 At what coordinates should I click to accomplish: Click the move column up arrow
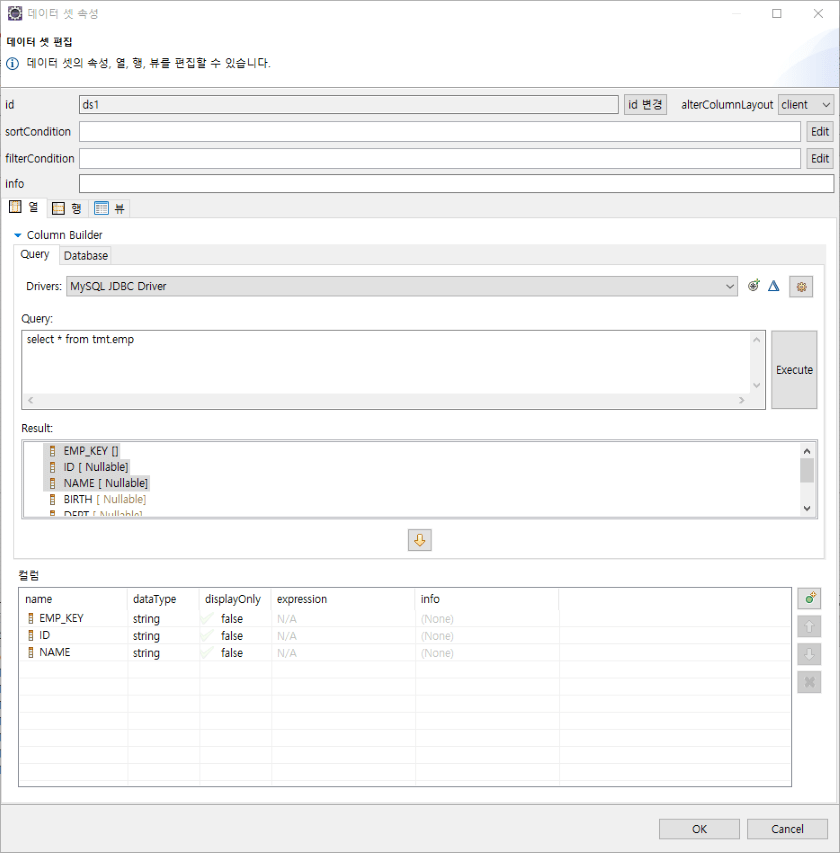(x=810, y=627)
